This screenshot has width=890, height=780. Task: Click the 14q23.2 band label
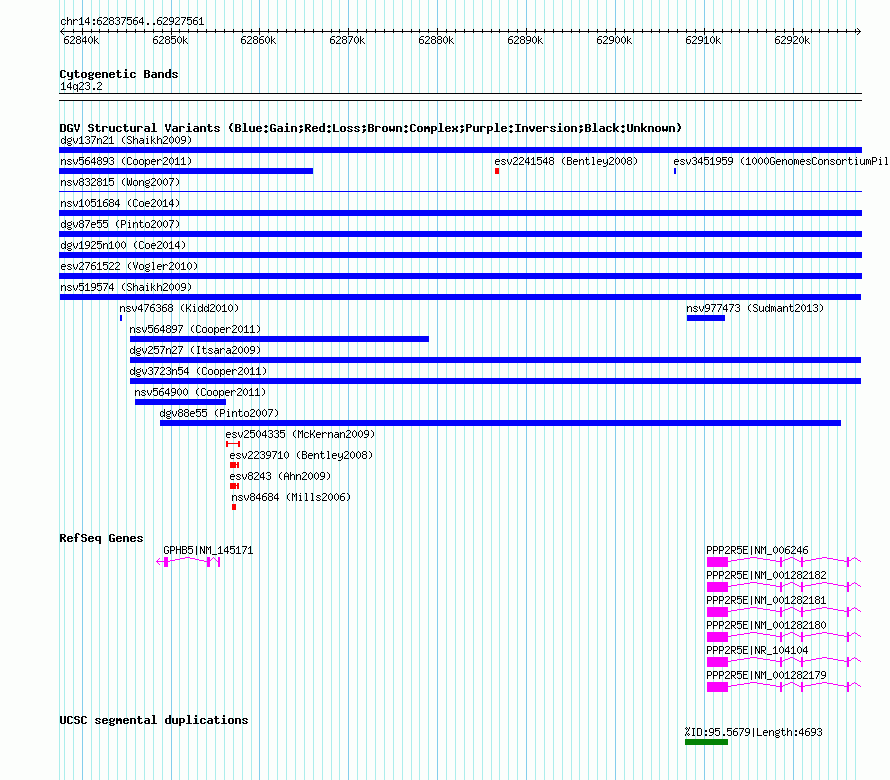point(81,86)
